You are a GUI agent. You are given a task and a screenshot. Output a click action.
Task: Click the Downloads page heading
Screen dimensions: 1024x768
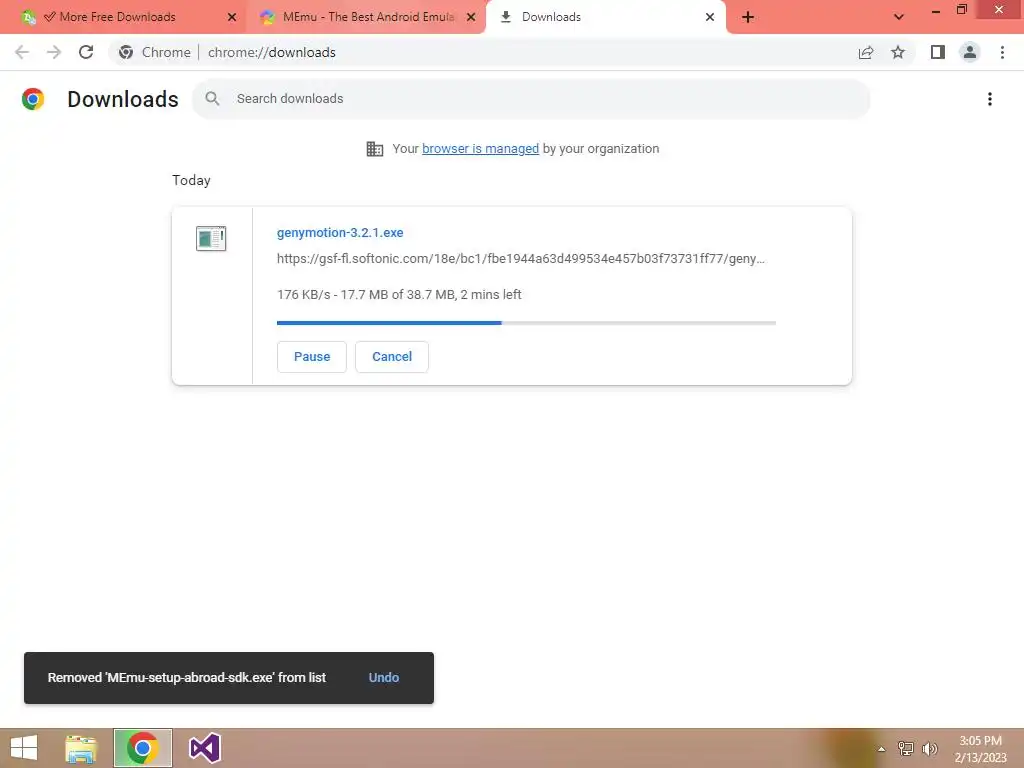tap(123, 99)
